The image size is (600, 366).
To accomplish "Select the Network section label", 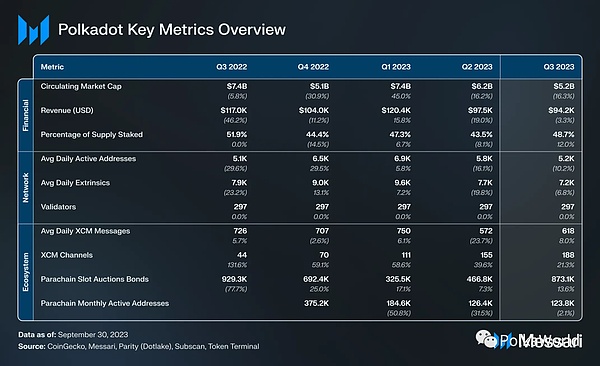I will coord(26,188).
